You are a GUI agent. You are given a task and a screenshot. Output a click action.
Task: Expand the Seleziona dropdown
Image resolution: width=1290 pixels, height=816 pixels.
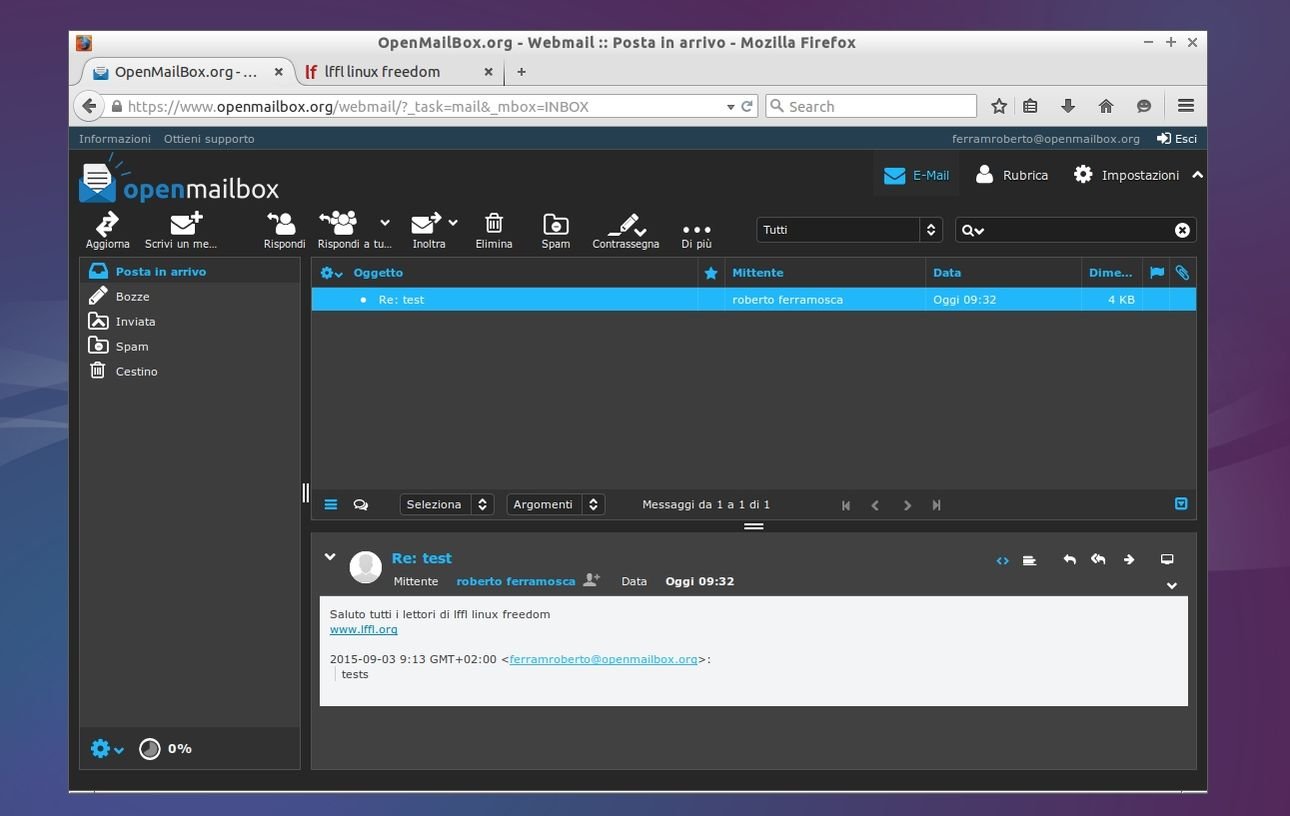pyautogui.click(x=447, y=505)
